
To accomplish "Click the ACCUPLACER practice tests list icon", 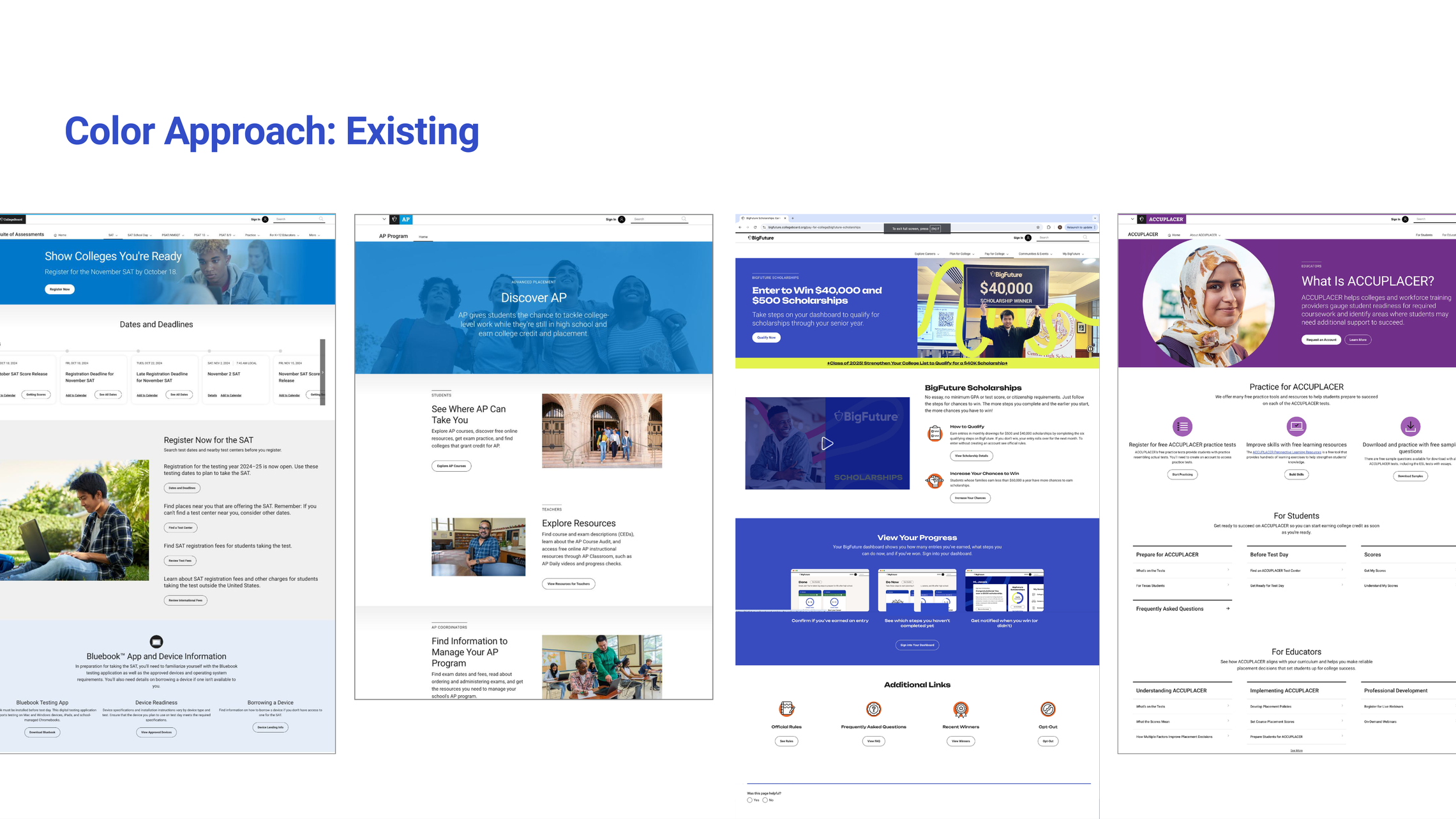I will [x=1182, y=426].
